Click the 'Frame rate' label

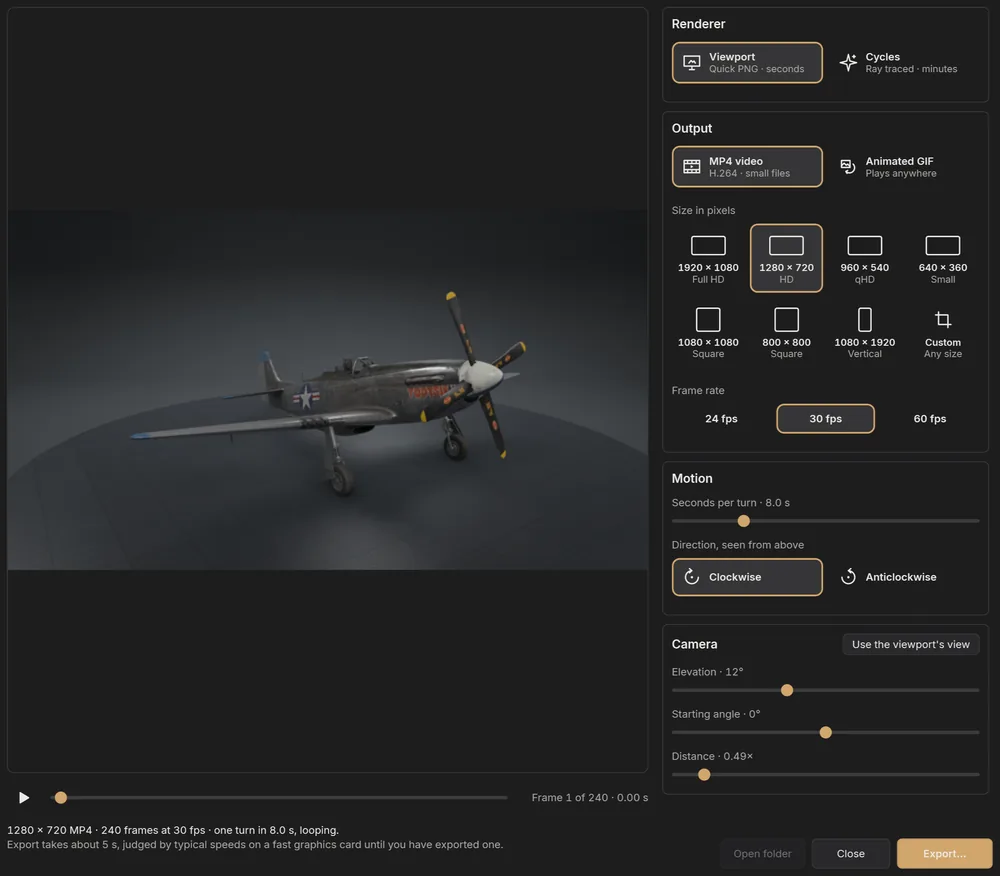(x=698, y=390)
